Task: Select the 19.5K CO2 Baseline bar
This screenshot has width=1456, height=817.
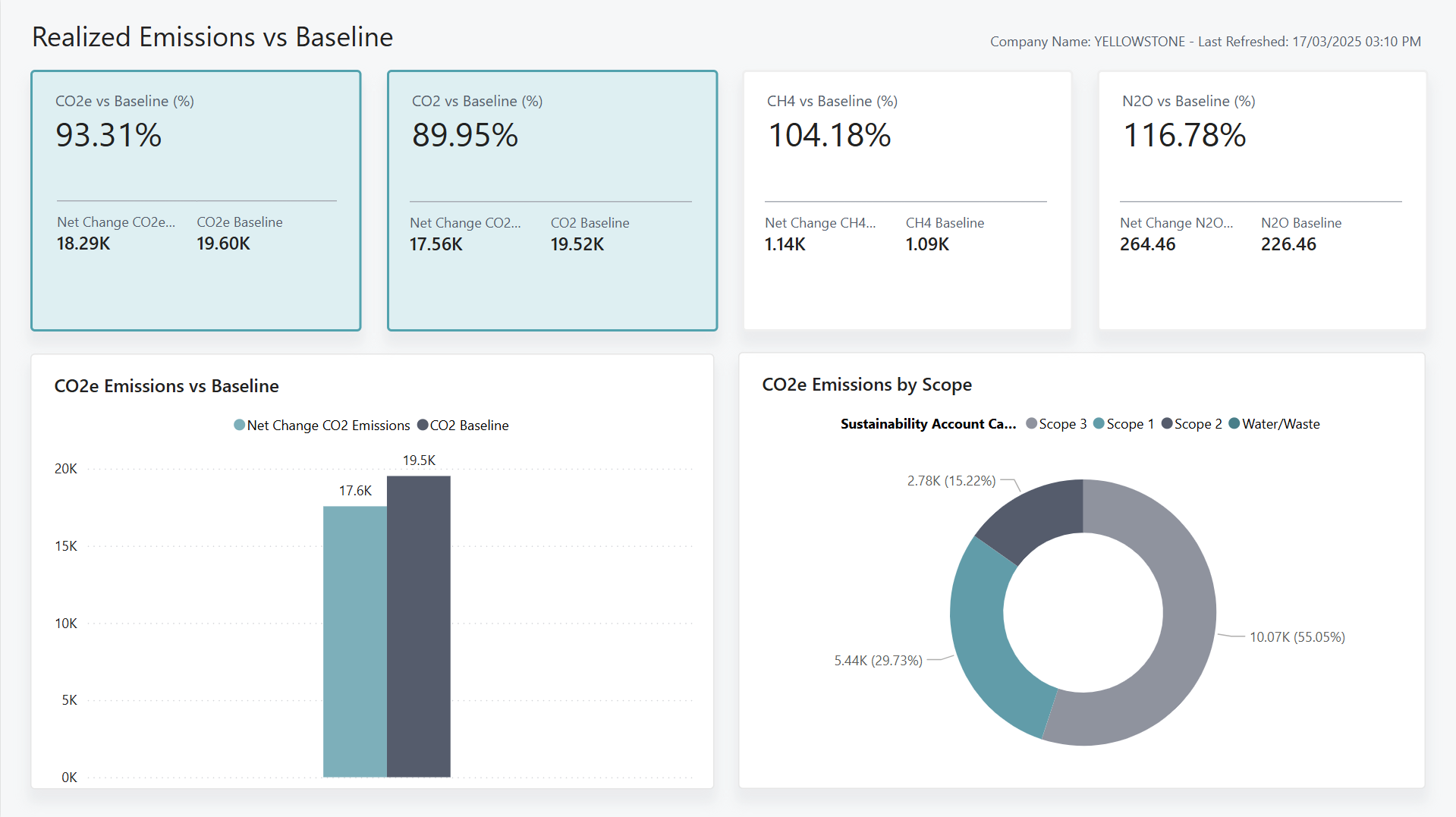Action: pyautogui.click(x=418, y=622)
